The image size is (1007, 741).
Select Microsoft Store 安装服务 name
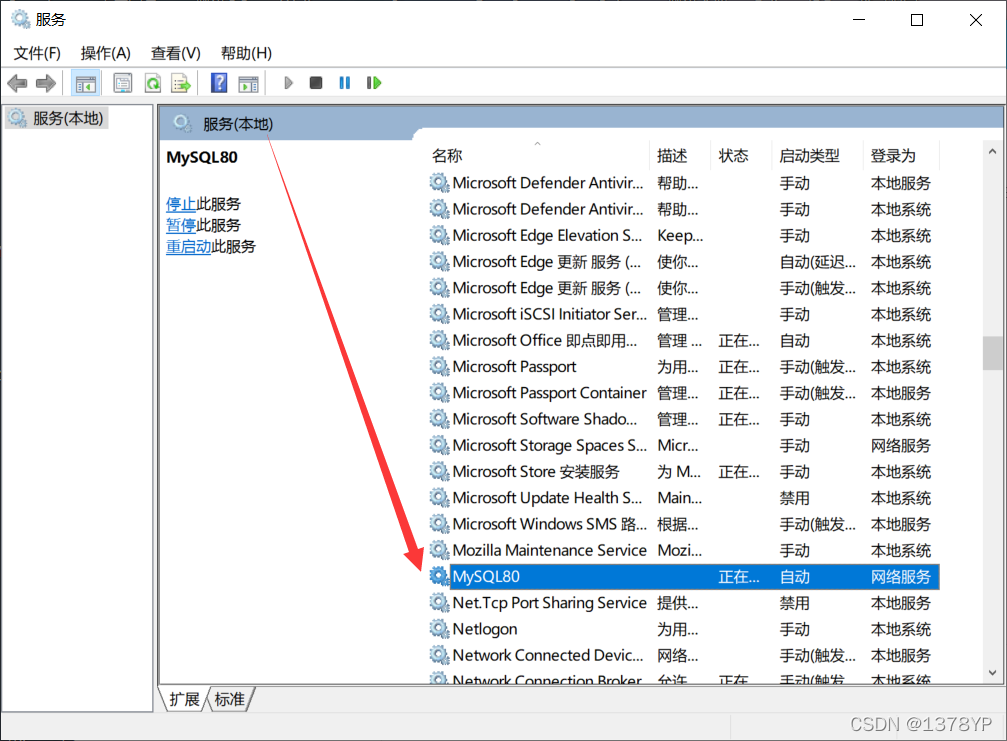tap(536, 472)
